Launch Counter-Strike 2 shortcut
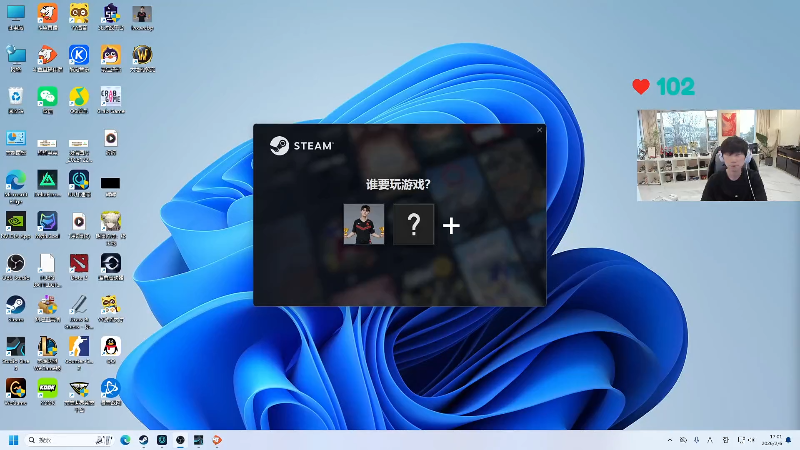800x450 pixels. click(x=79, y=353)
